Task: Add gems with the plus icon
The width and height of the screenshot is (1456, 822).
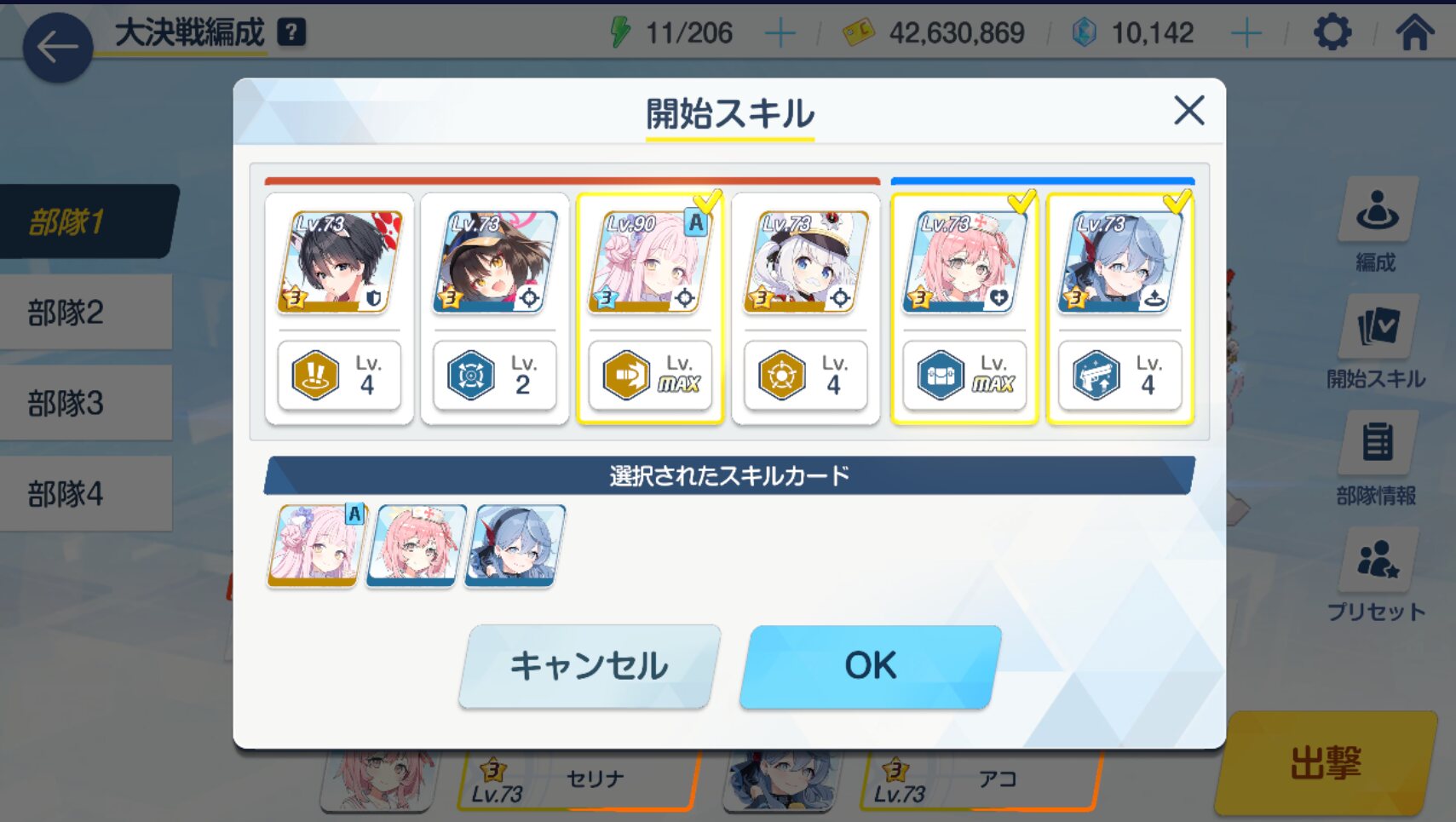Action: [1246, 33]
